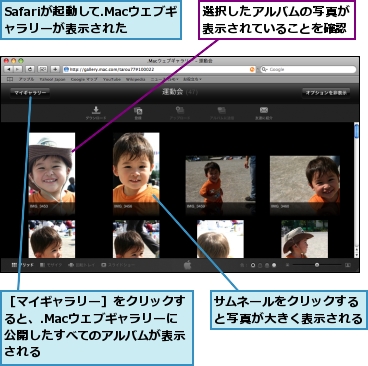Click the hide options button

tap(326, 93)
